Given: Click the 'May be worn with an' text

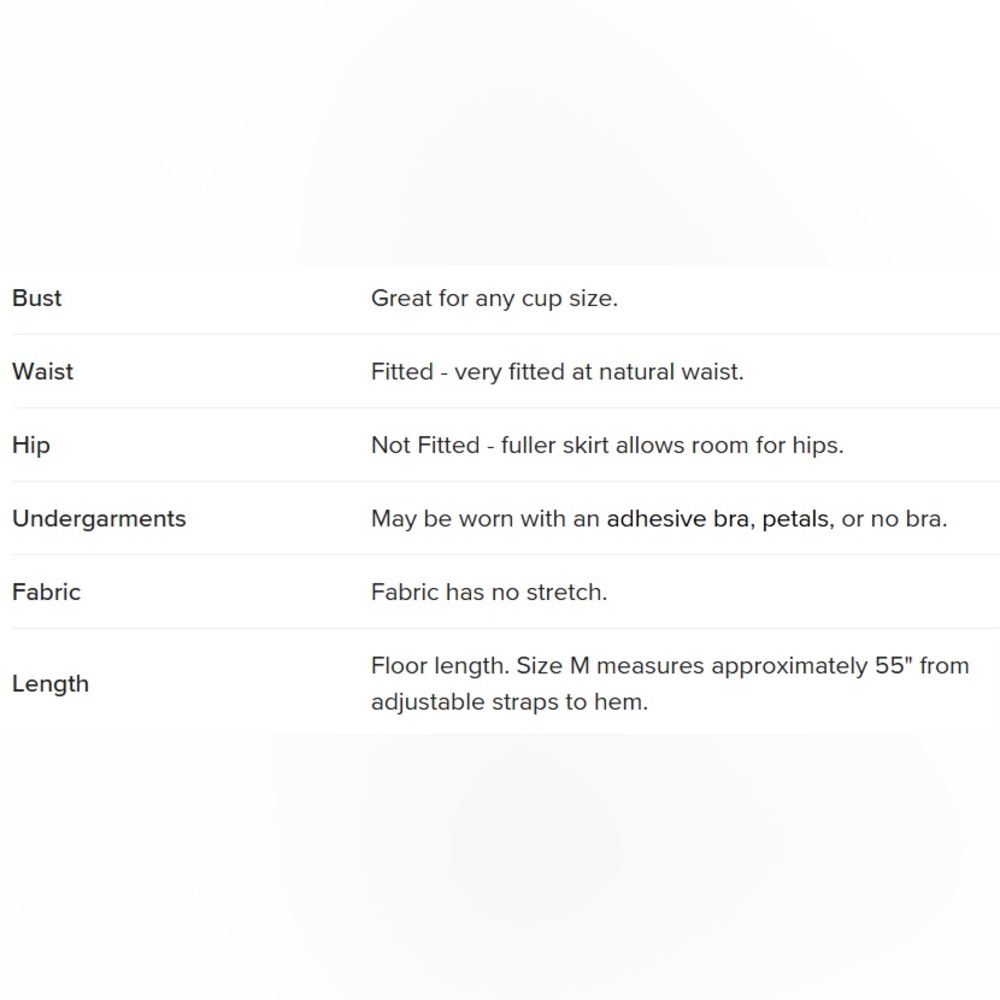Looking at the screenshot, I should [485, 519].
